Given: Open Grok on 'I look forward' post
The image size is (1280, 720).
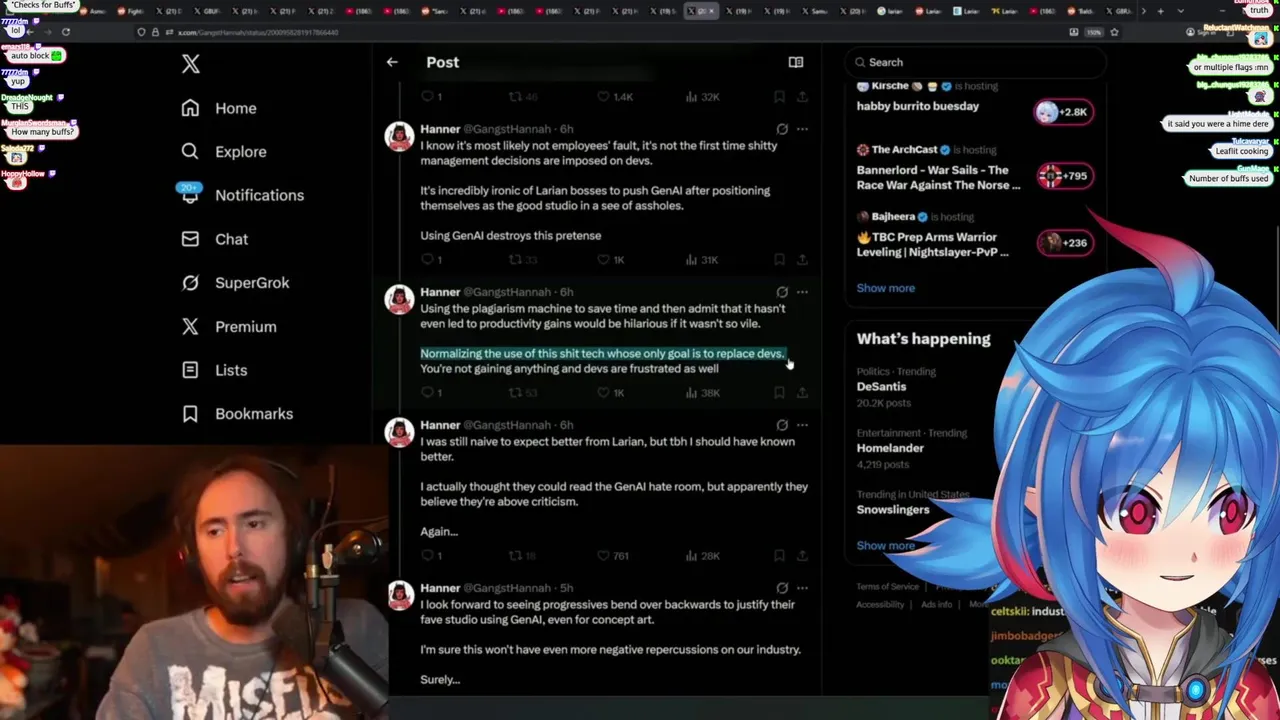Looking at the screenshot, I should [782, 588].
